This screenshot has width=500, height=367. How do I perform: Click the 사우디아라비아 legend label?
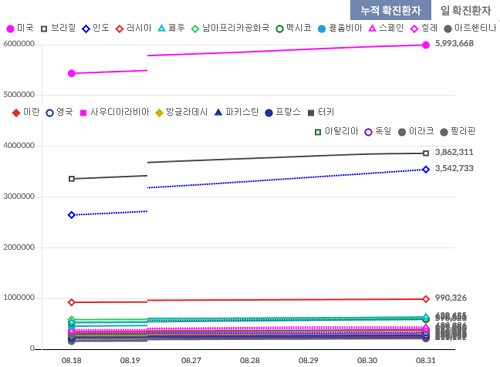click(120, 112)
